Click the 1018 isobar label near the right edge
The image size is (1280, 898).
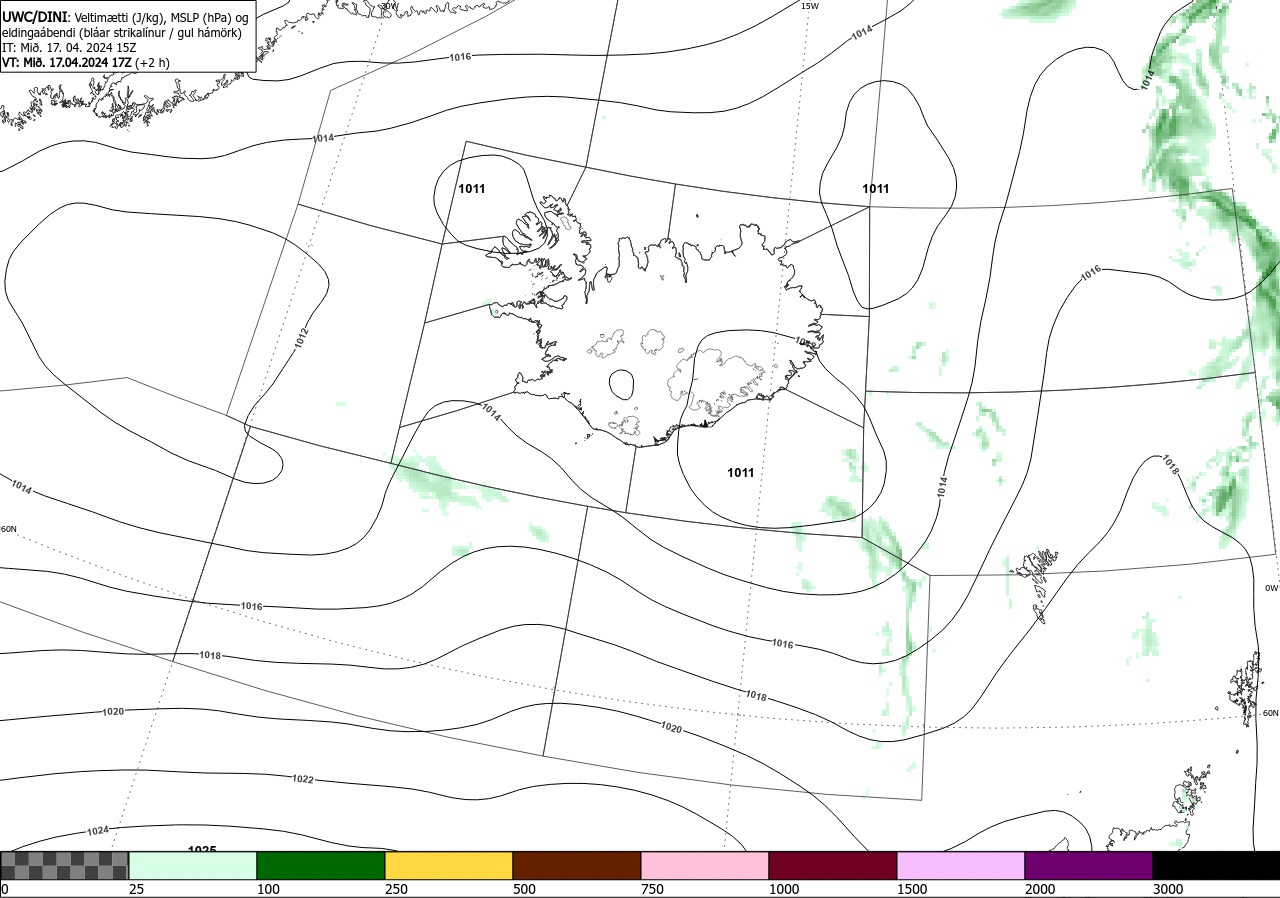(1170, 464)
